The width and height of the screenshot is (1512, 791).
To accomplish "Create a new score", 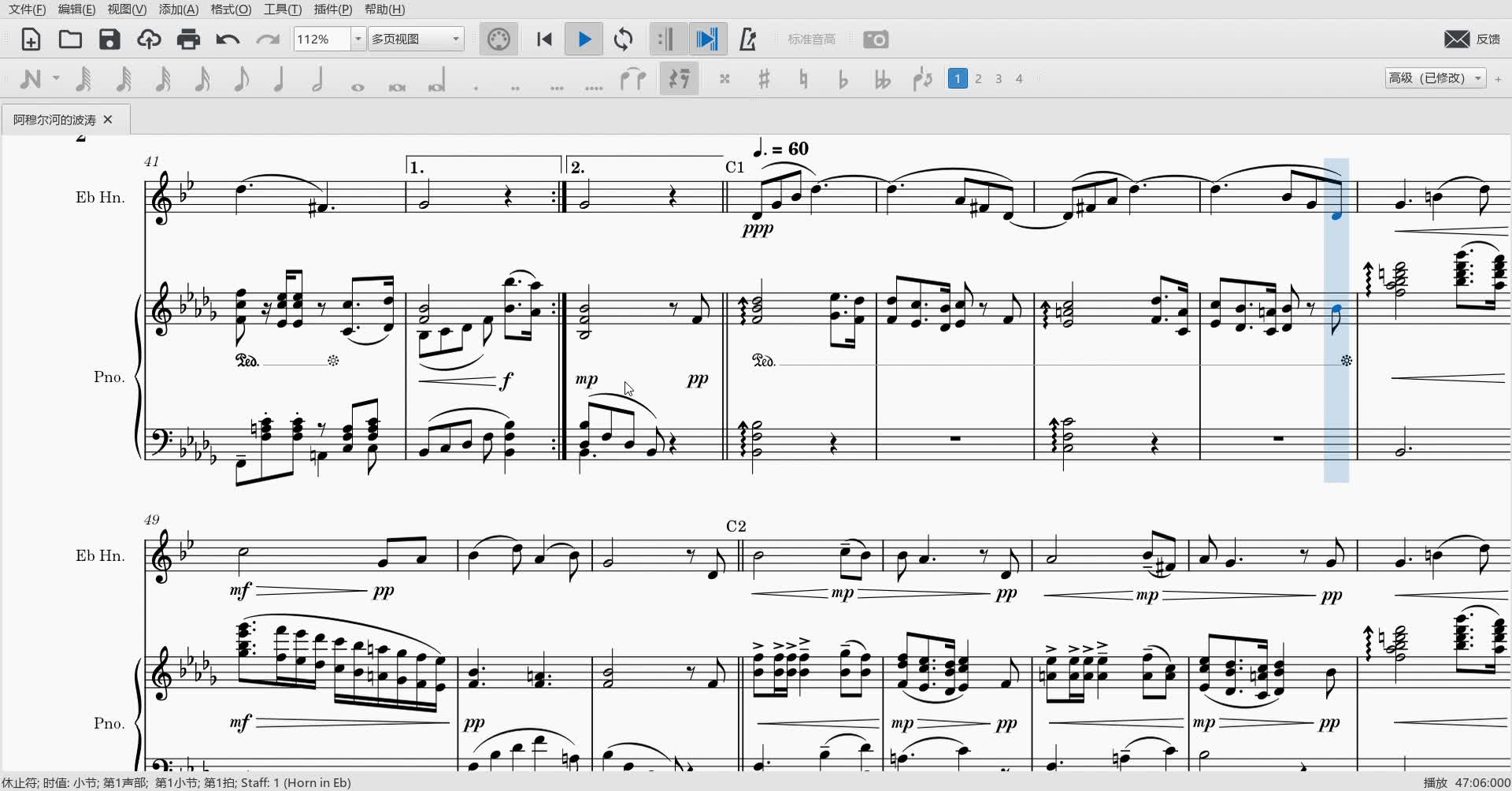I will point(31,39).
